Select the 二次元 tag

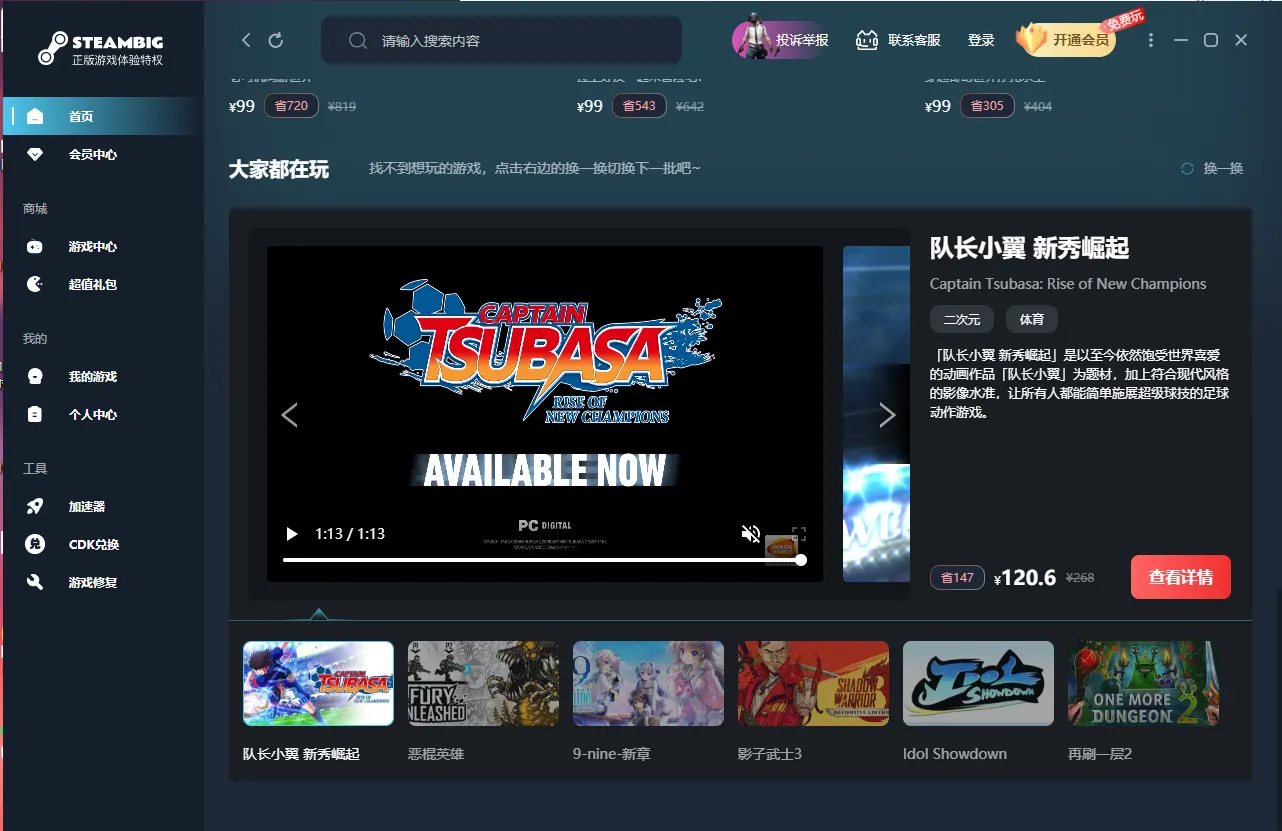coord(962,320)
